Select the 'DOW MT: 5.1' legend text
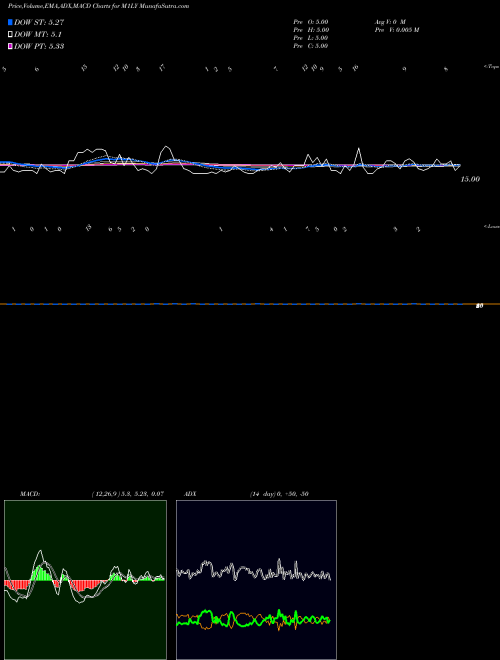The image size is (500, 660). (x=38, y=34)
